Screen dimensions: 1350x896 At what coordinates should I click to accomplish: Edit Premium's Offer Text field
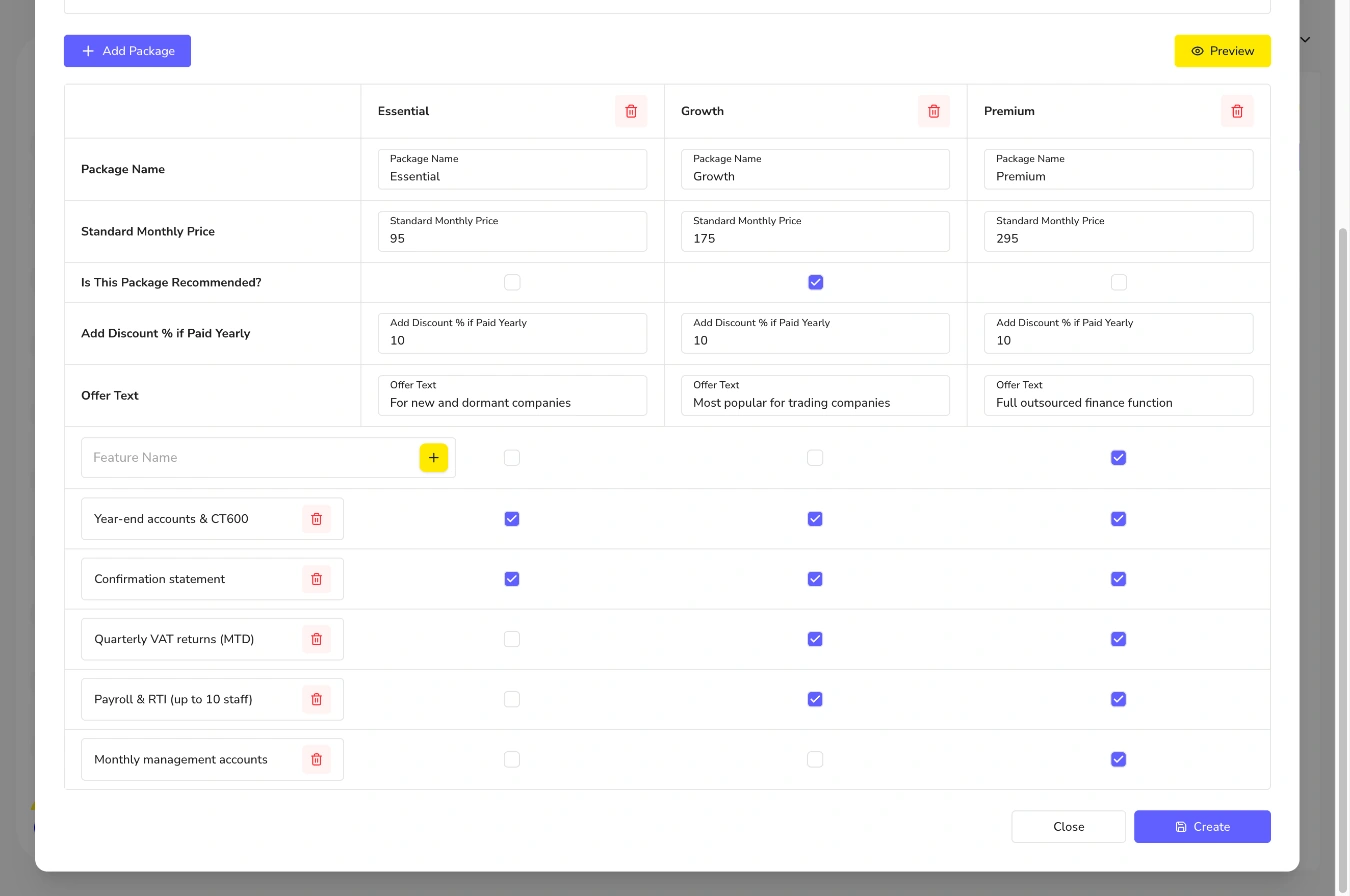[x=1118, y=395]
